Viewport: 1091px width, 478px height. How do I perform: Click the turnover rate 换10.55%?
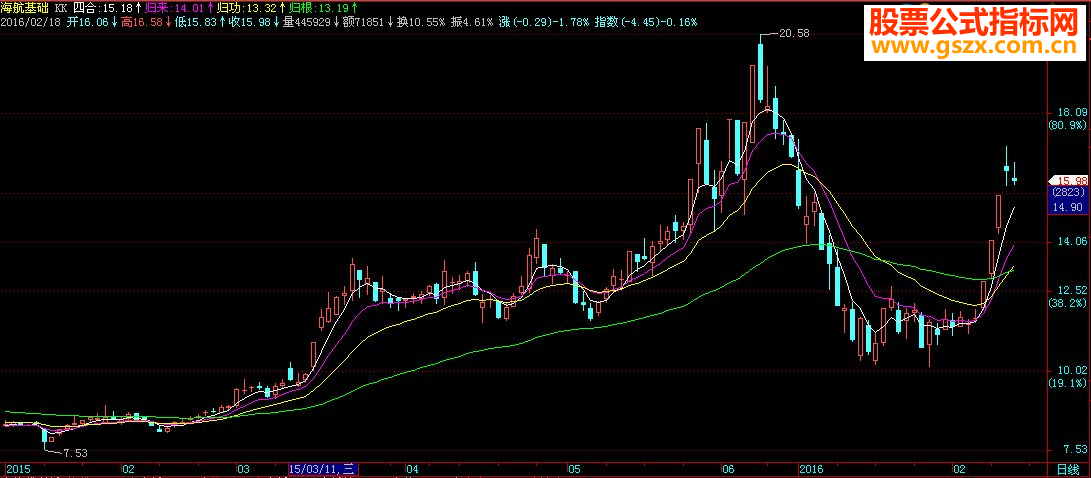coord(421,22)
